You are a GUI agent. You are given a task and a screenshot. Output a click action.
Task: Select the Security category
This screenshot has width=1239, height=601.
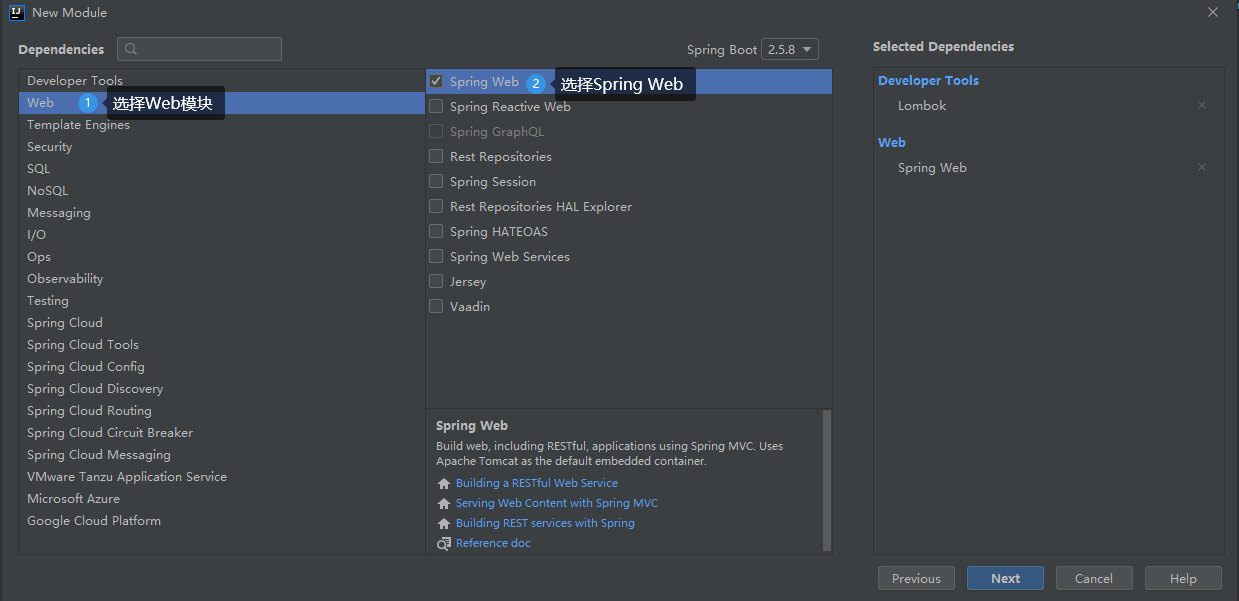(x=222, y=147)
